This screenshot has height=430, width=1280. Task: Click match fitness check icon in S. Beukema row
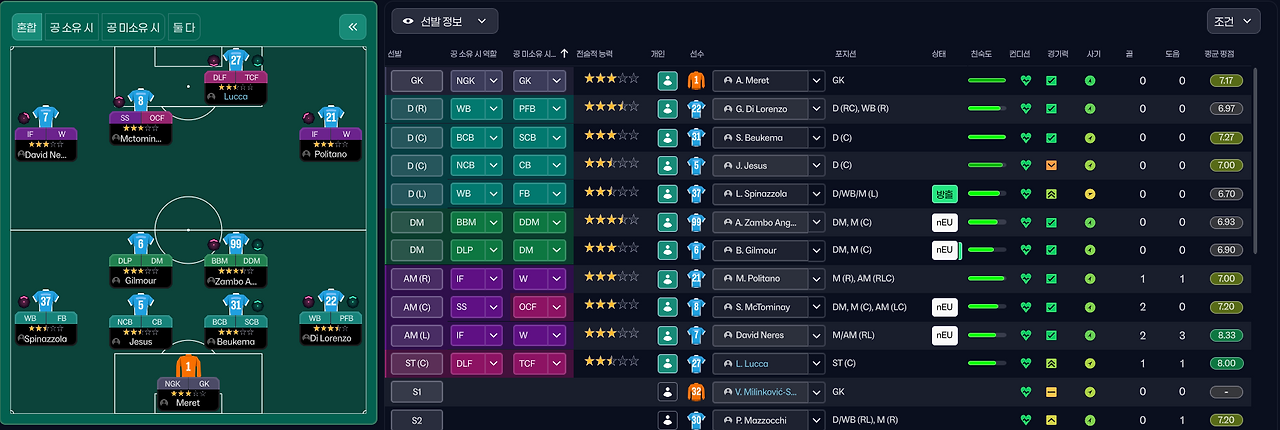pos(1051,137)
